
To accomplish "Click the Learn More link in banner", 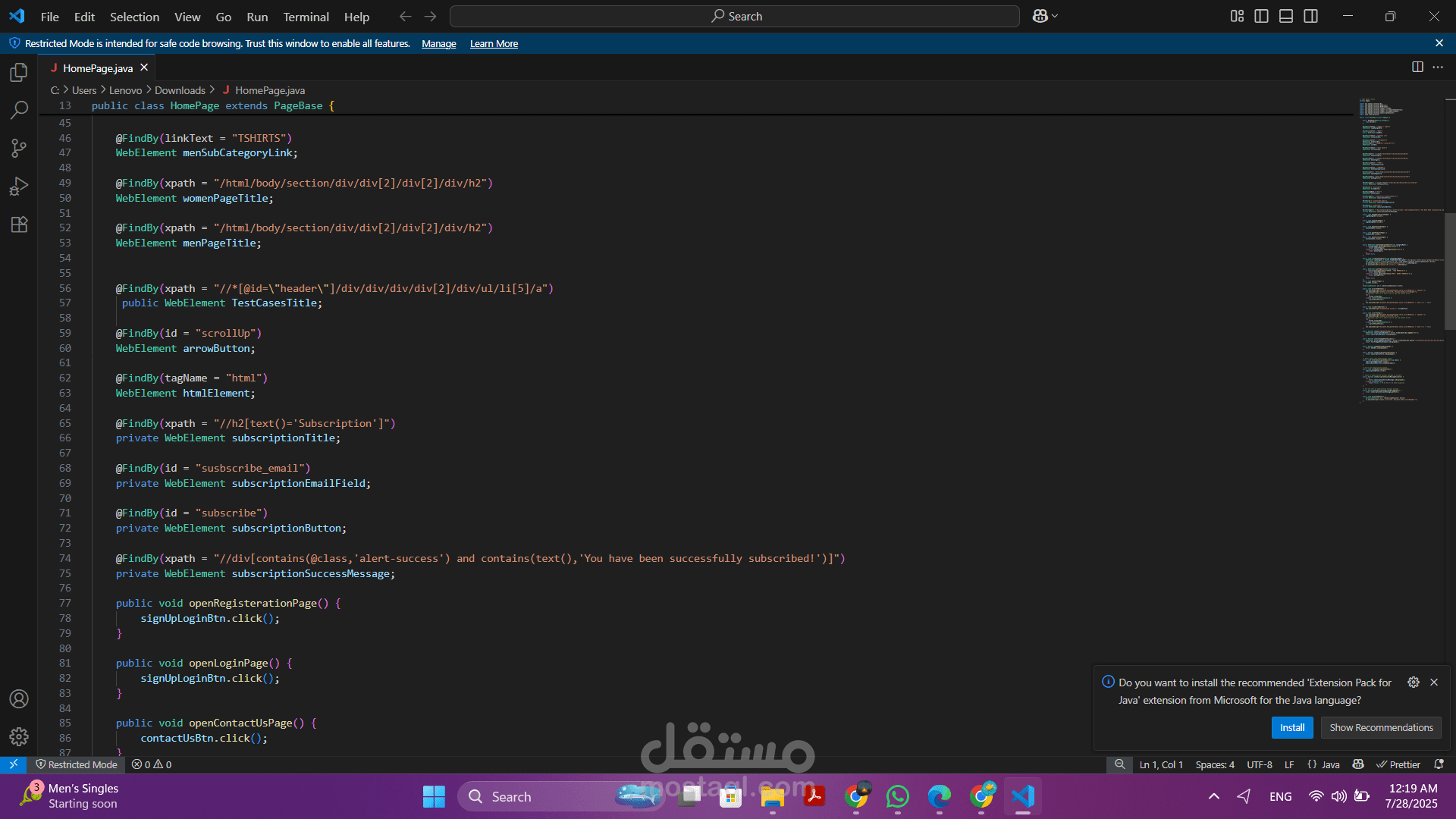I will (494, 44).
